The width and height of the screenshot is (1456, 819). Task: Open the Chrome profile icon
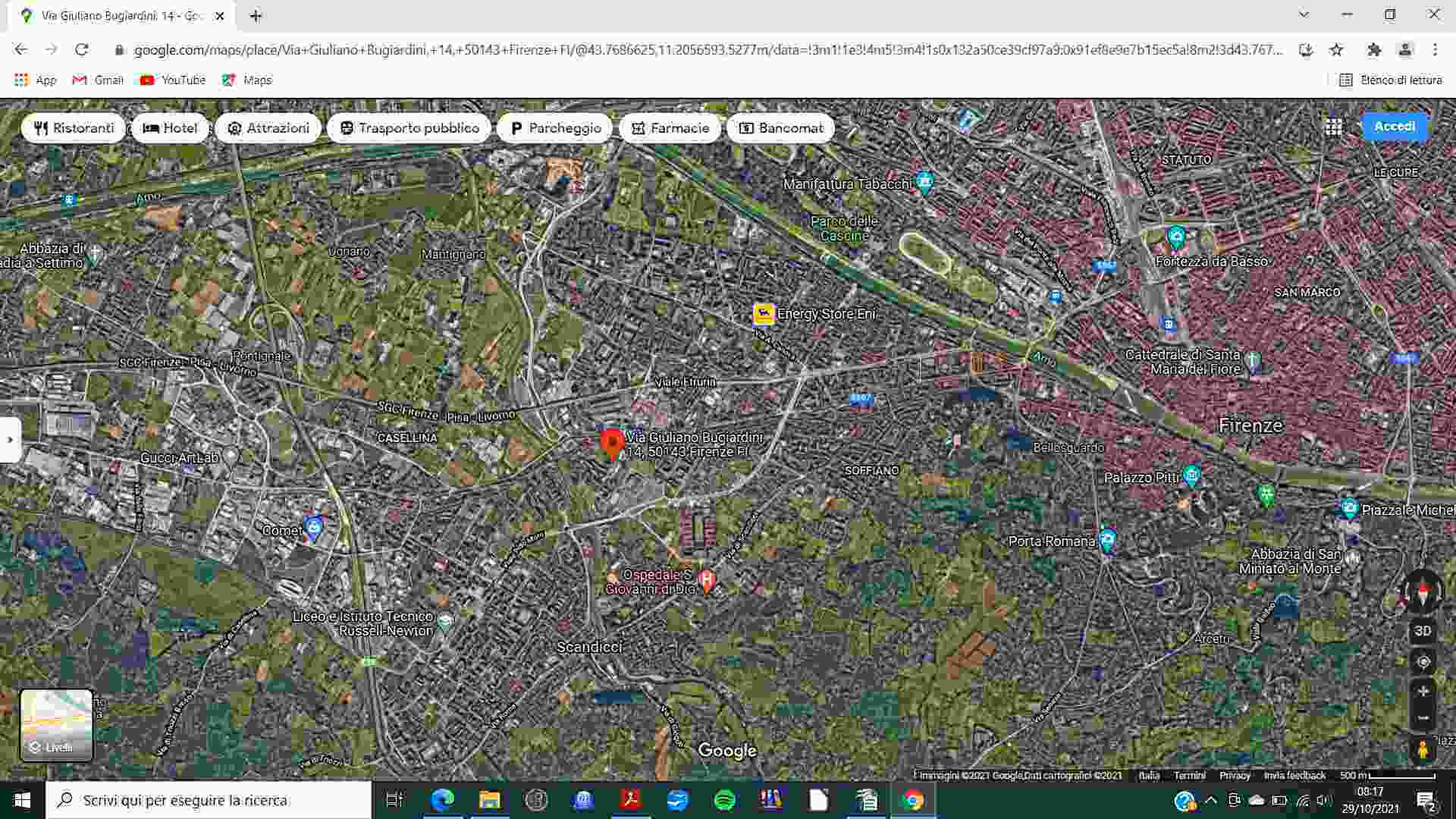[1405, 50]
